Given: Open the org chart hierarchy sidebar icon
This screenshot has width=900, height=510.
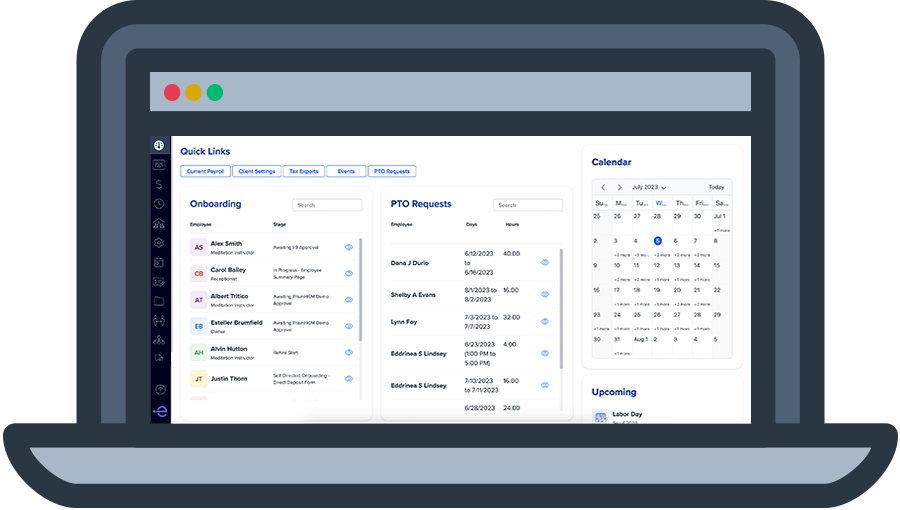Looking at the screenshot, I should pyautogui.click(x=159, y=340).
